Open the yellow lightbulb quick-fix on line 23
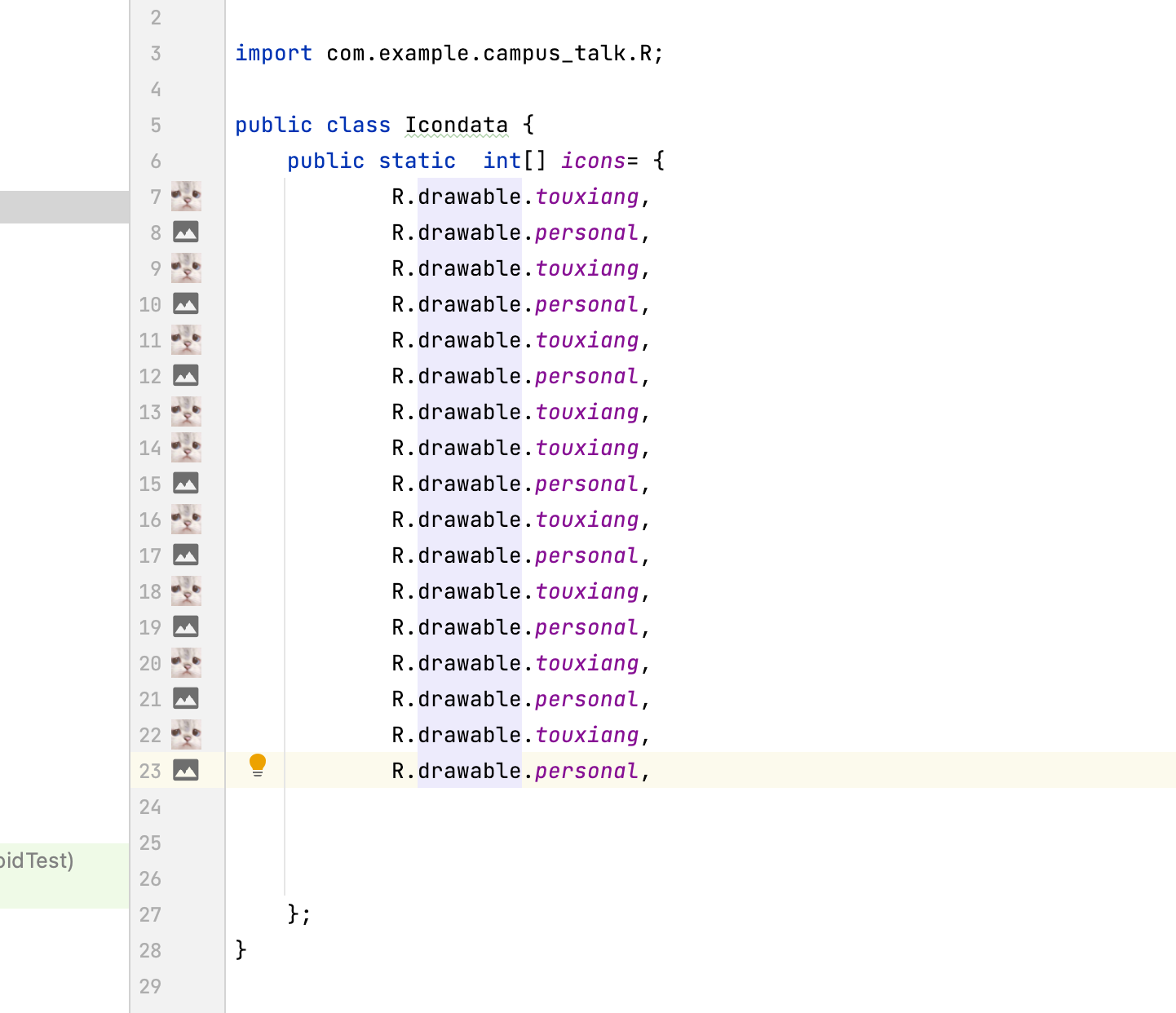The height and width of the screenshot is (1013, 1176). [x=258, y=765]
